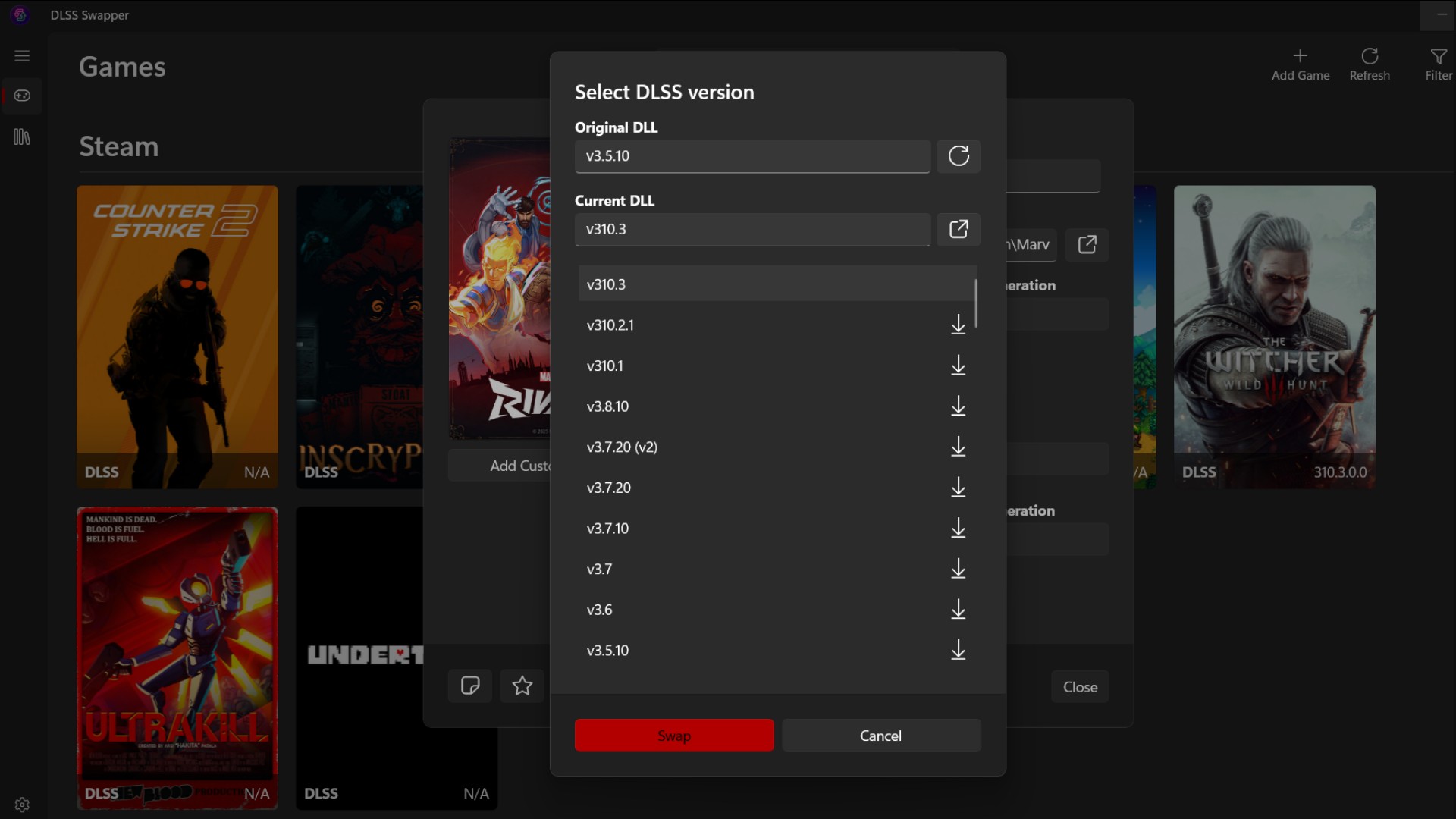Open the ULTRAKILL game card
This screenshot has height=819, width=1456.
click(177, 658)
